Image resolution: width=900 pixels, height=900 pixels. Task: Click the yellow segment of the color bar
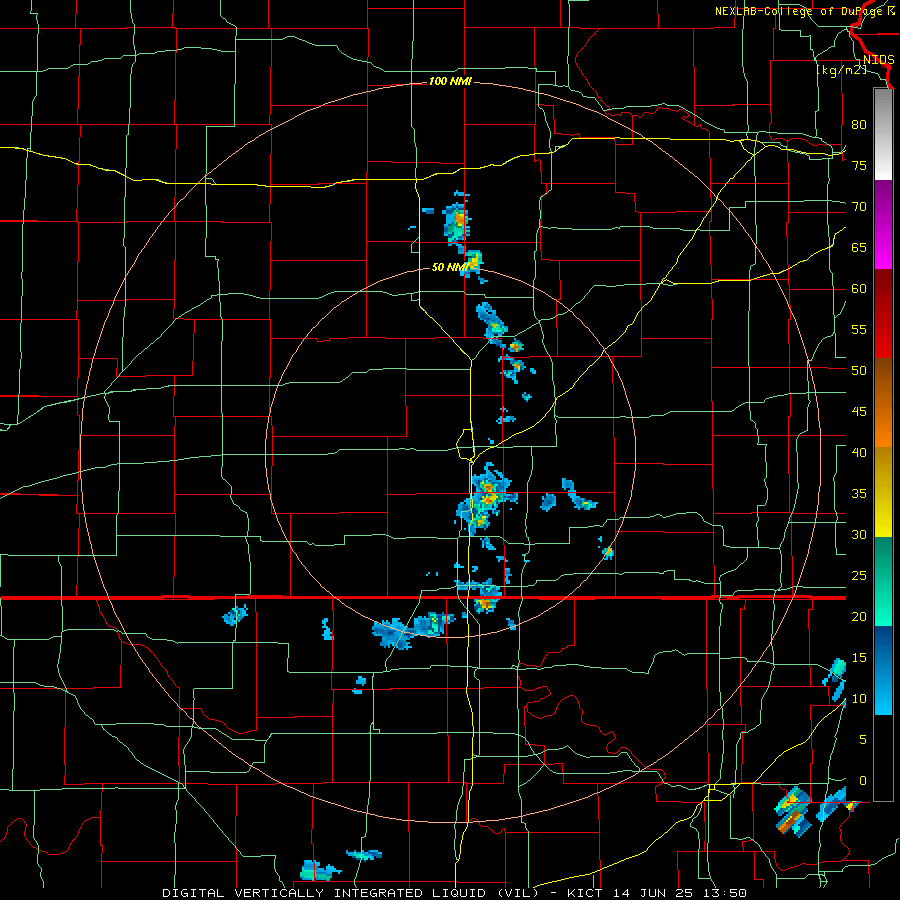point(883,492)
